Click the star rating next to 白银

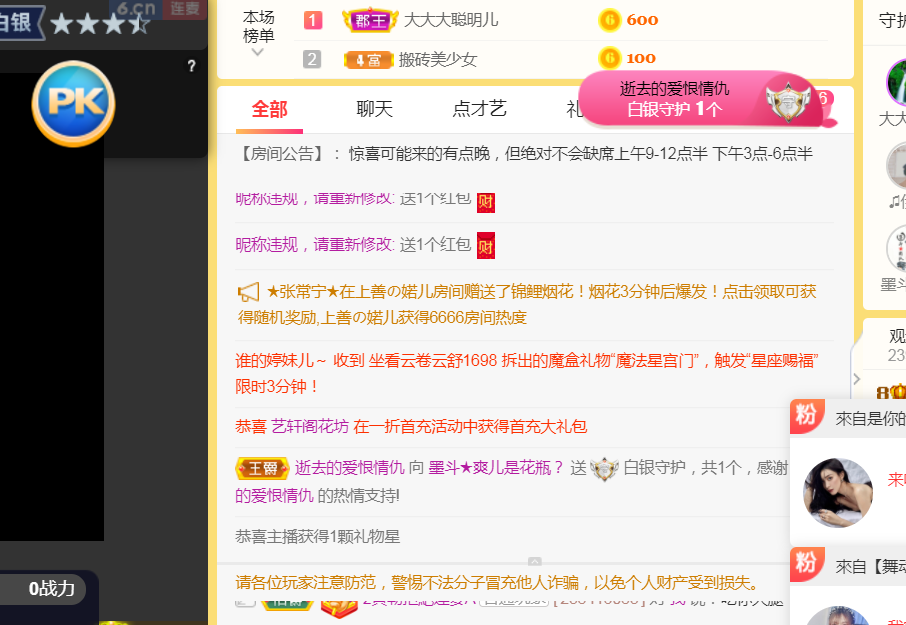[x=99, y=24]
